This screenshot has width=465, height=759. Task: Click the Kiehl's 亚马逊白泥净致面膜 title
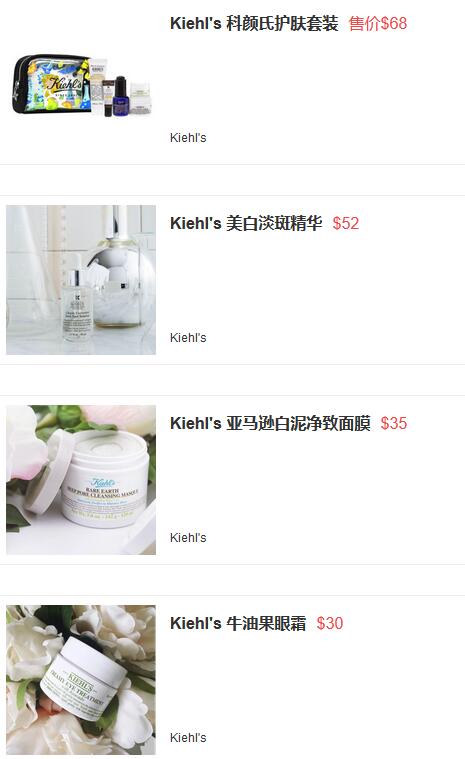(270, 423)
